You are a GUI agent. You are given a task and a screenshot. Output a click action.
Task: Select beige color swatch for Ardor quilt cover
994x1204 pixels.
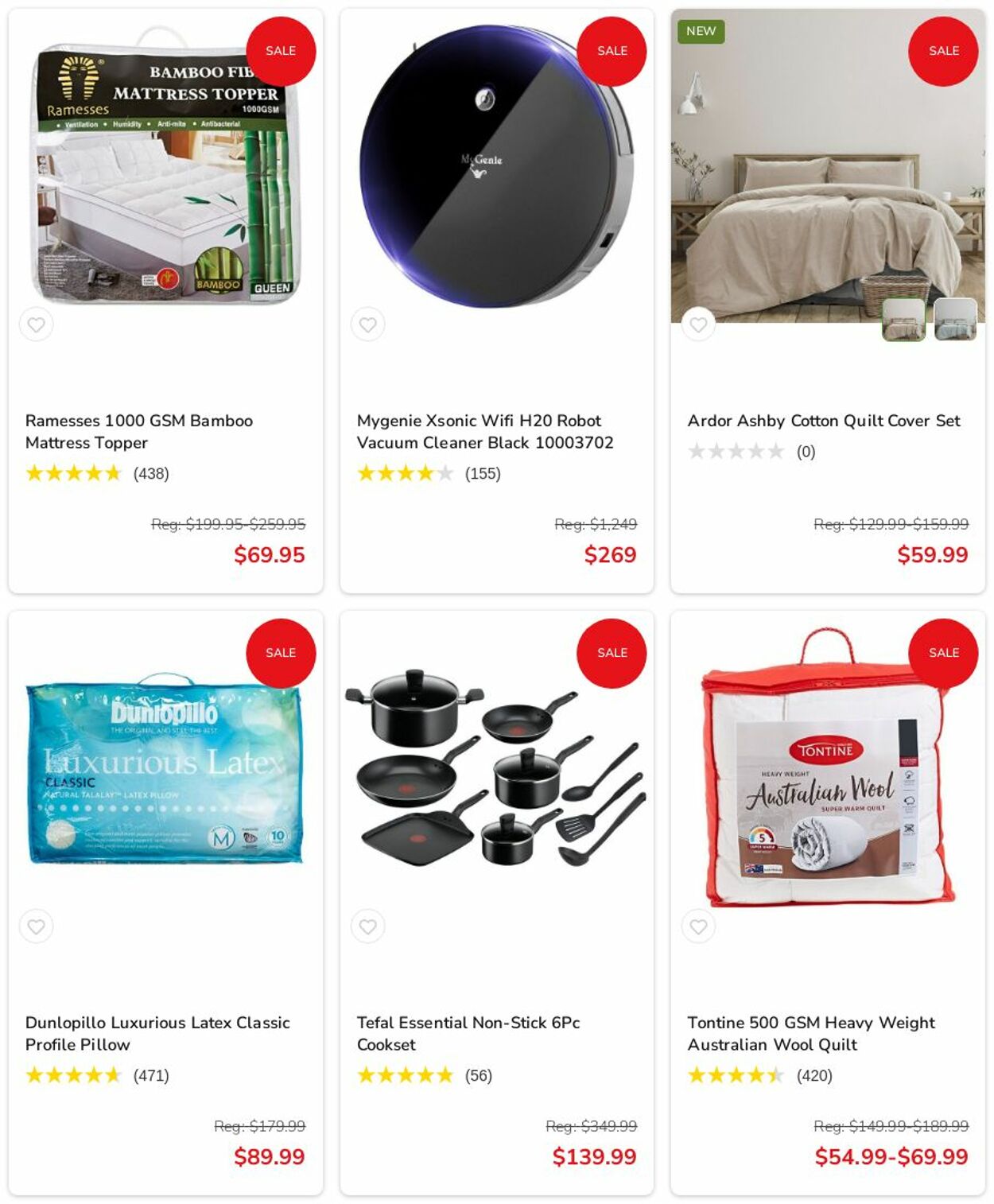pyautogui.click(x=903, y=320)
